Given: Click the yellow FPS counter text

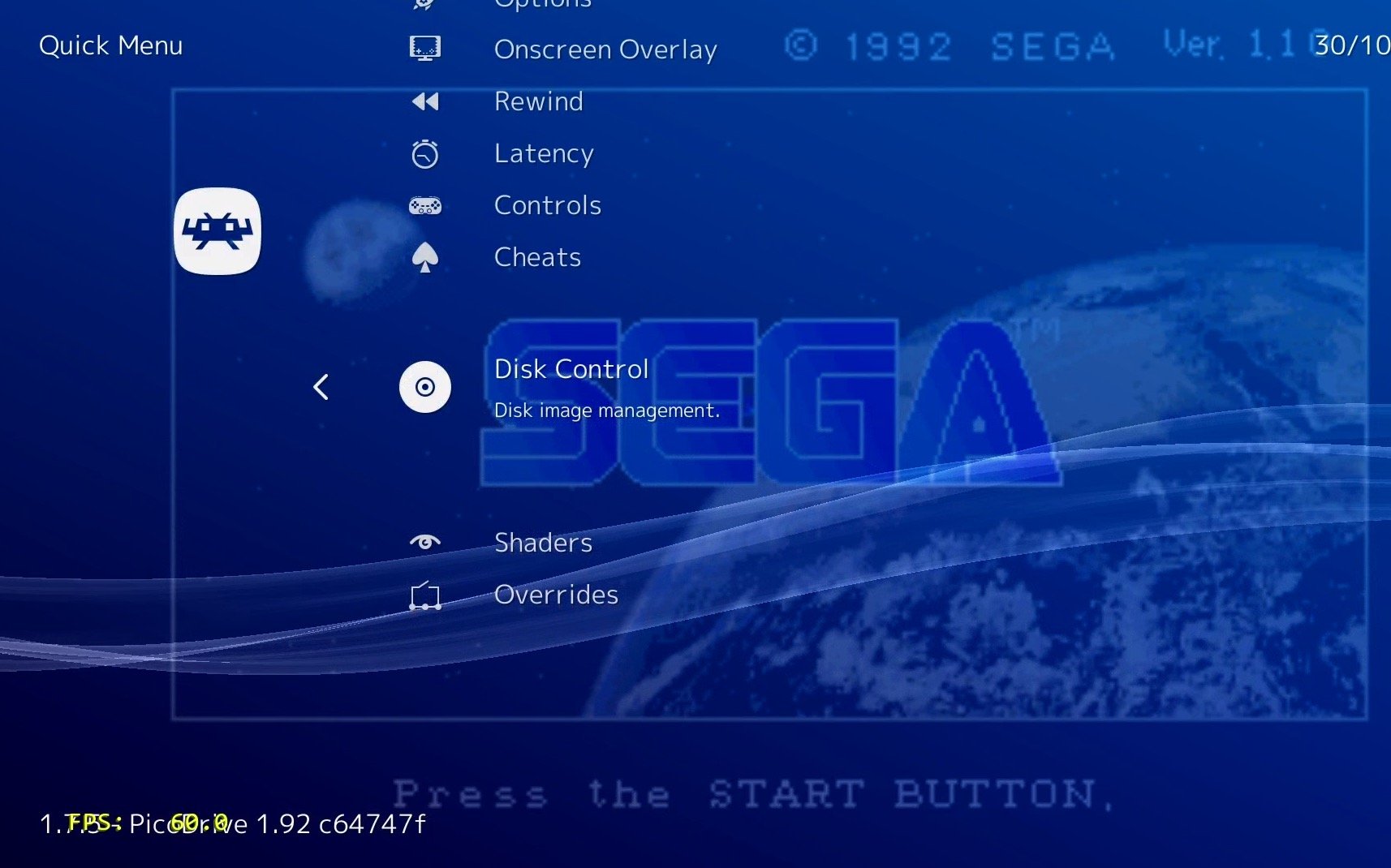Looking at the screenshot, I should click(x=147, y=823).
